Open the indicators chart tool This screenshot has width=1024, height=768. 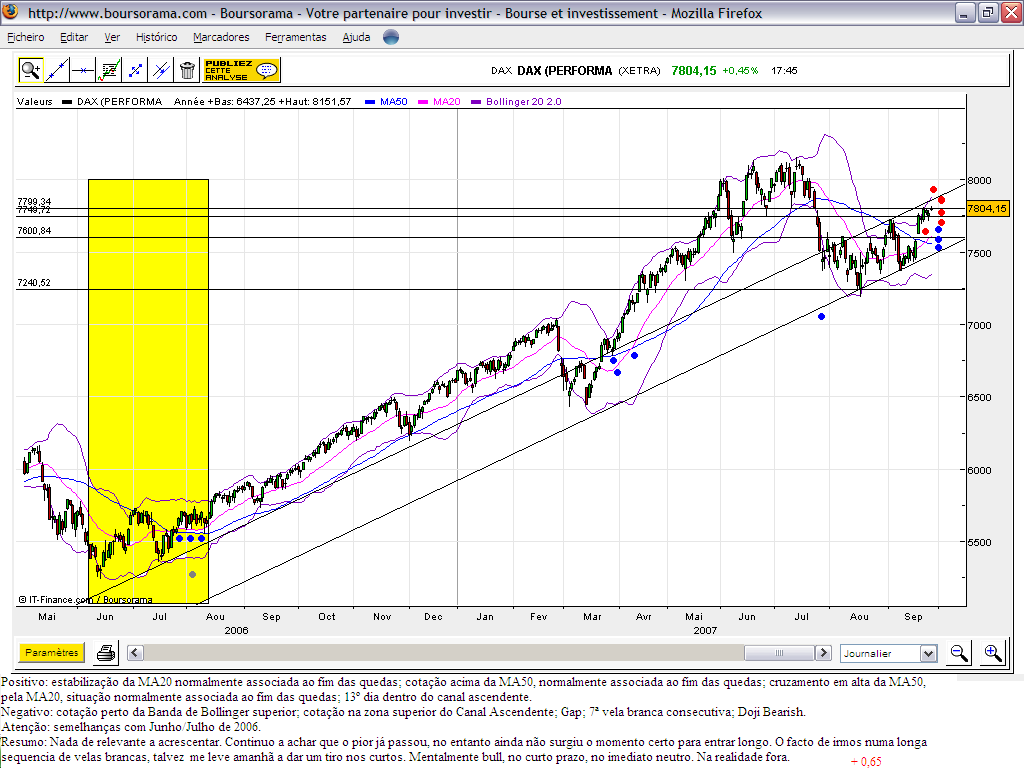pos(109,70)
